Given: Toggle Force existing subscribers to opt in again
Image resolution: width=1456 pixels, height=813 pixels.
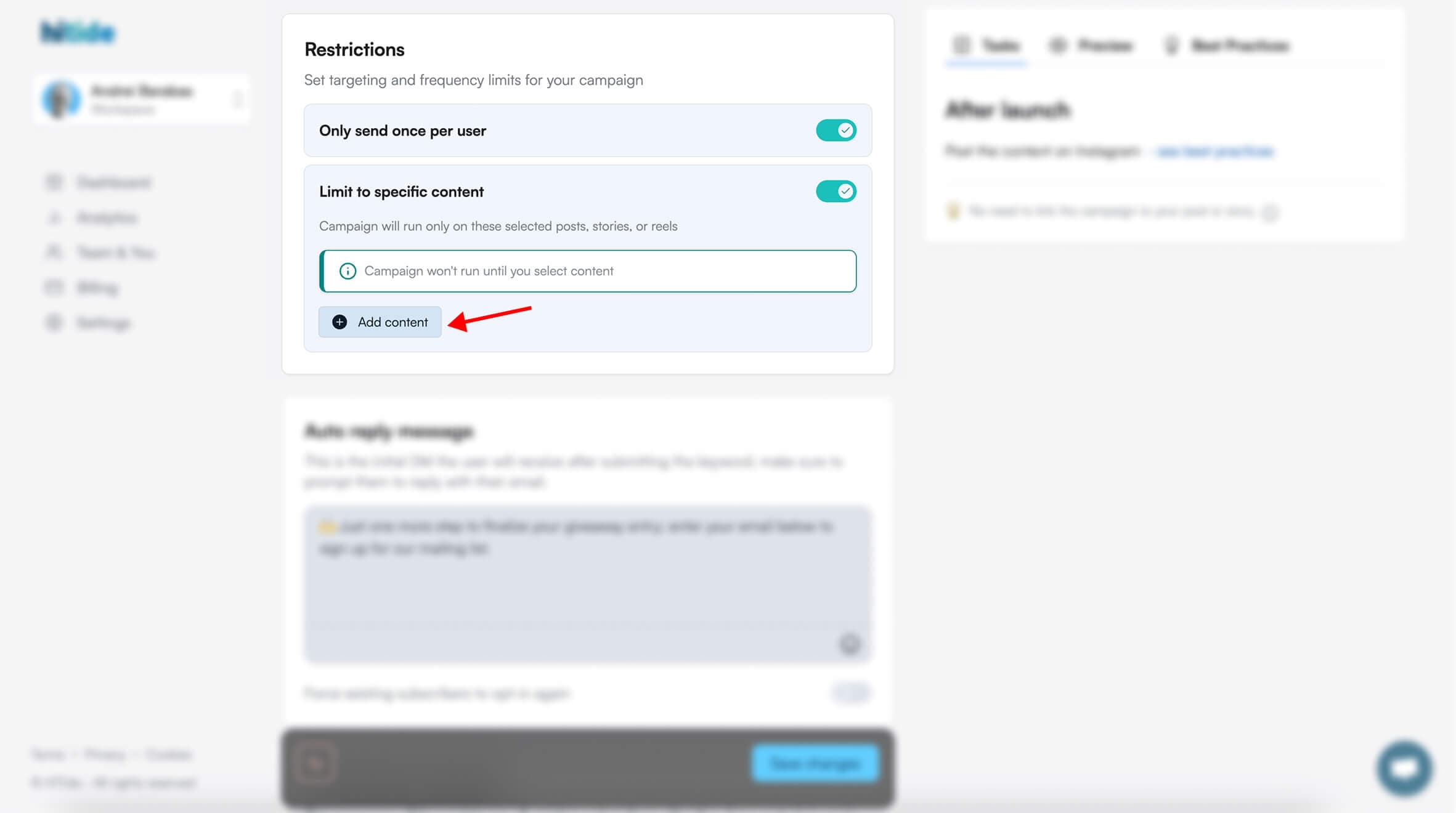Looking at the screenshot, I should (x=850, y=693).
